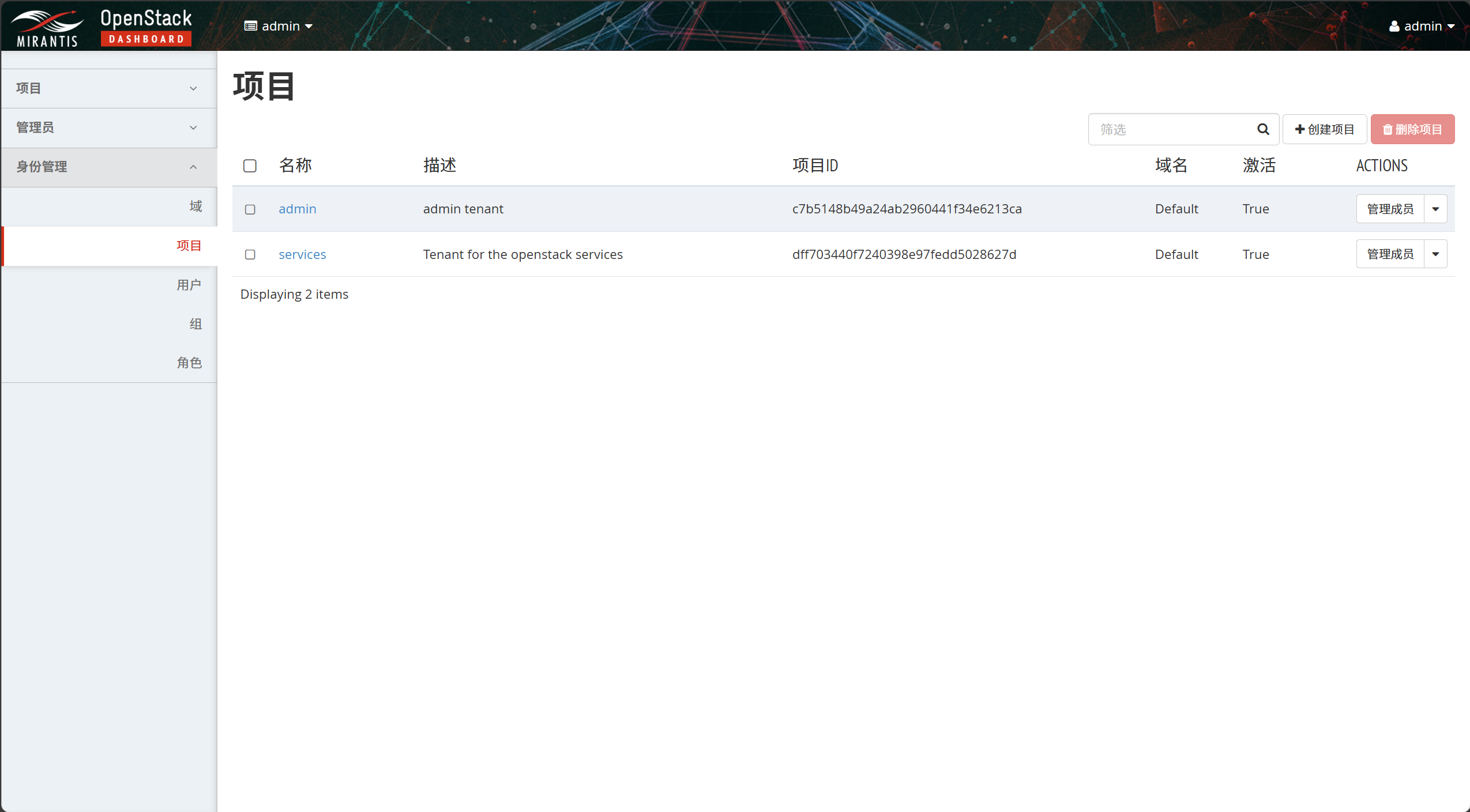This screenshot has width=1470, height=812.
Task: Click the user icon beside admin
Action: pos(1394,27)
